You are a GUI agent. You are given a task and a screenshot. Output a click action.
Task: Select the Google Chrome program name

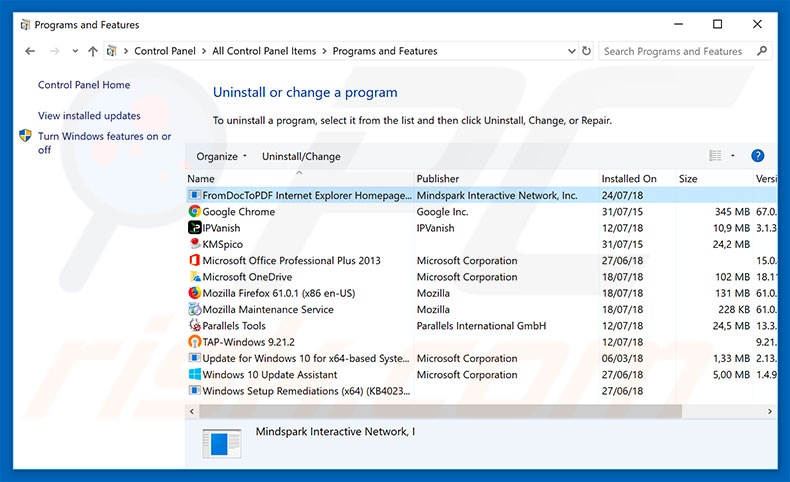point(239,212)
